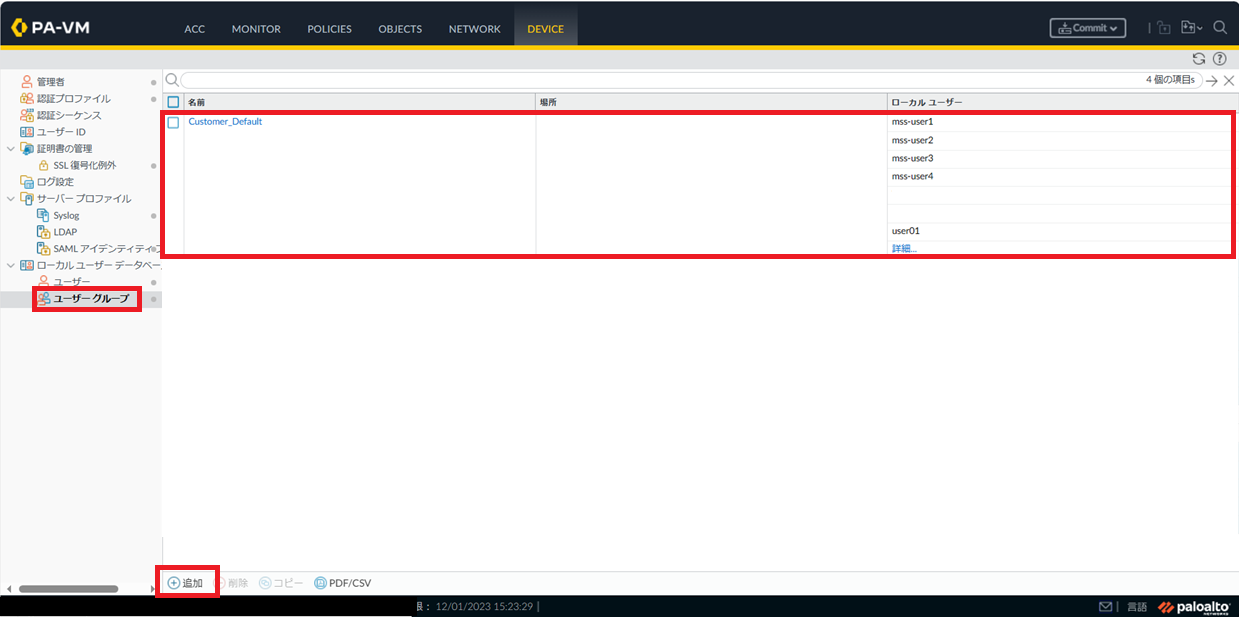
Task: Collapse the サーバー プロファイル tree node
Action: click(10, 199)
